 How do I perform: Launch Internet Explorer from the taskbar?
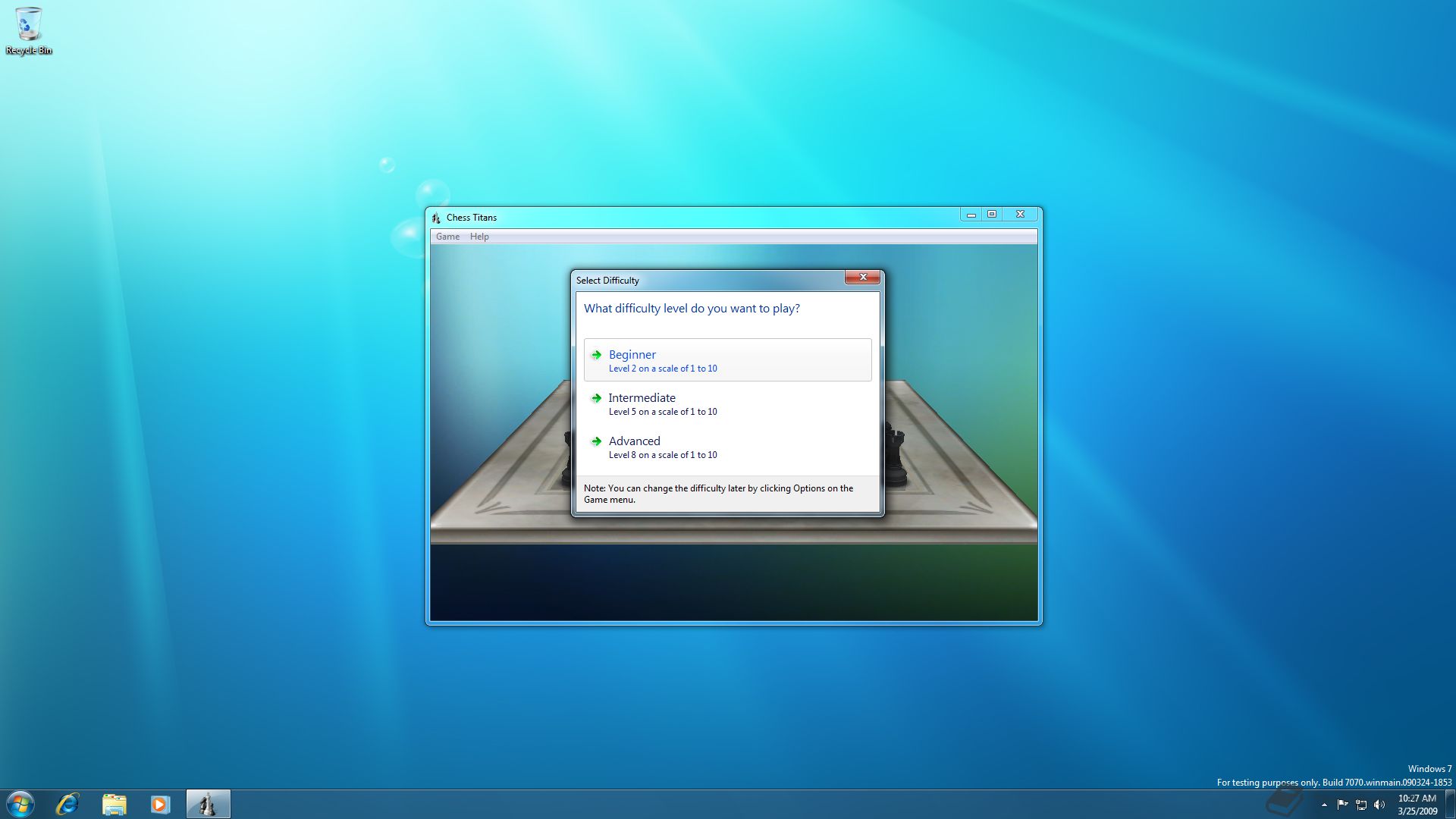click(67, 804)
